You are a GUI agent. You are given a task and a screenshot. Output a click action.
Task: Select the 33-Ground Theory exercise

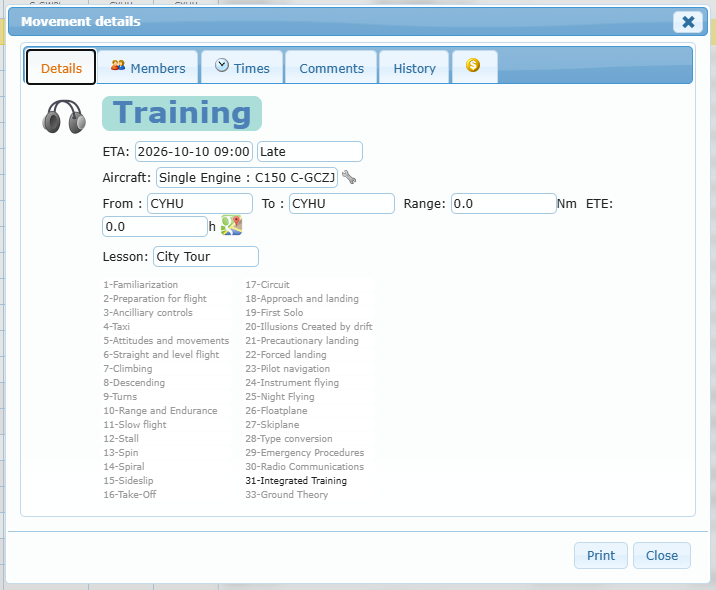[x=287, y=495]
